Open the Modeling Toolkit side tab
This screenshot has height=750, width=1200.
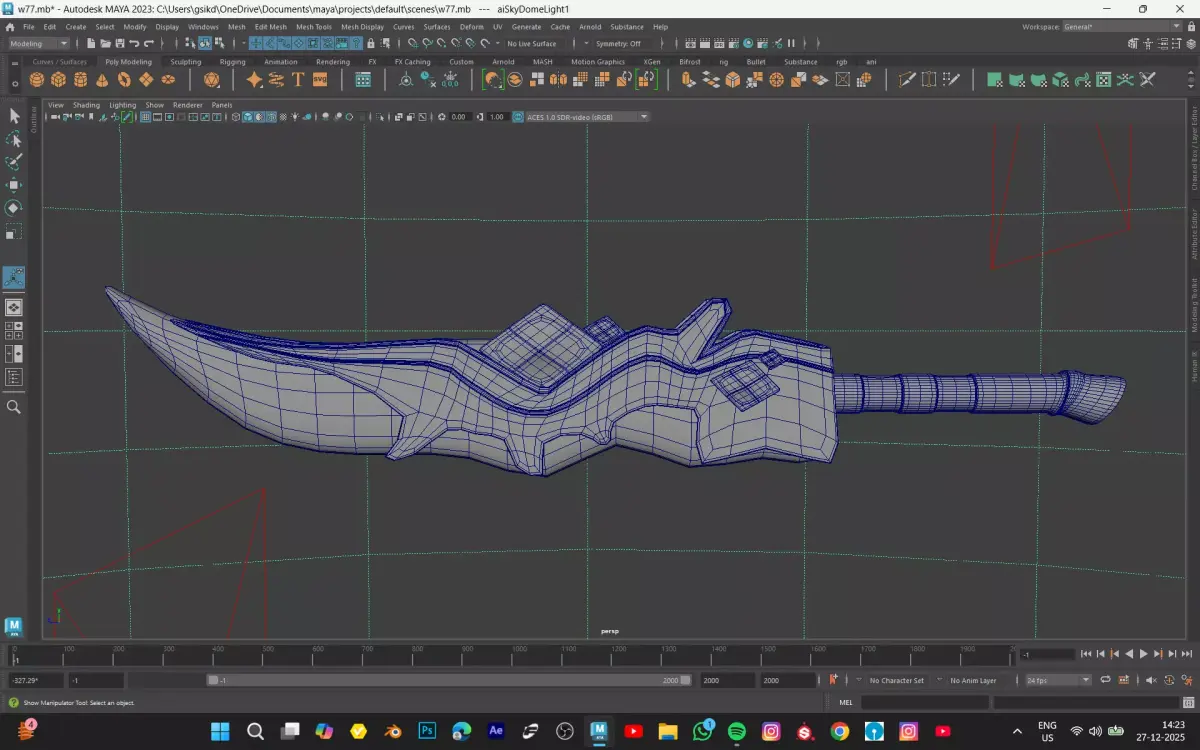1194,305
